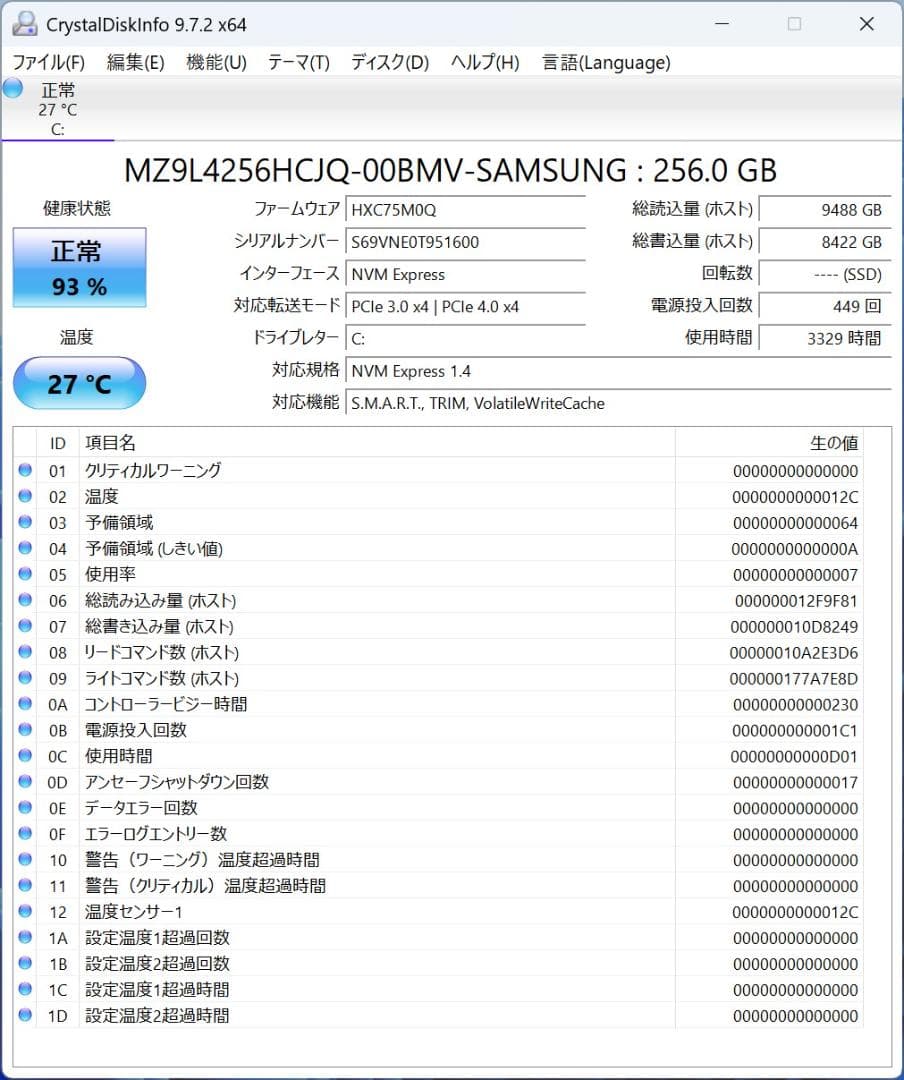This screenshot has height=1080, width=904.
Task: Click blue indicator next to 温度 row
Action: (25, 496)
